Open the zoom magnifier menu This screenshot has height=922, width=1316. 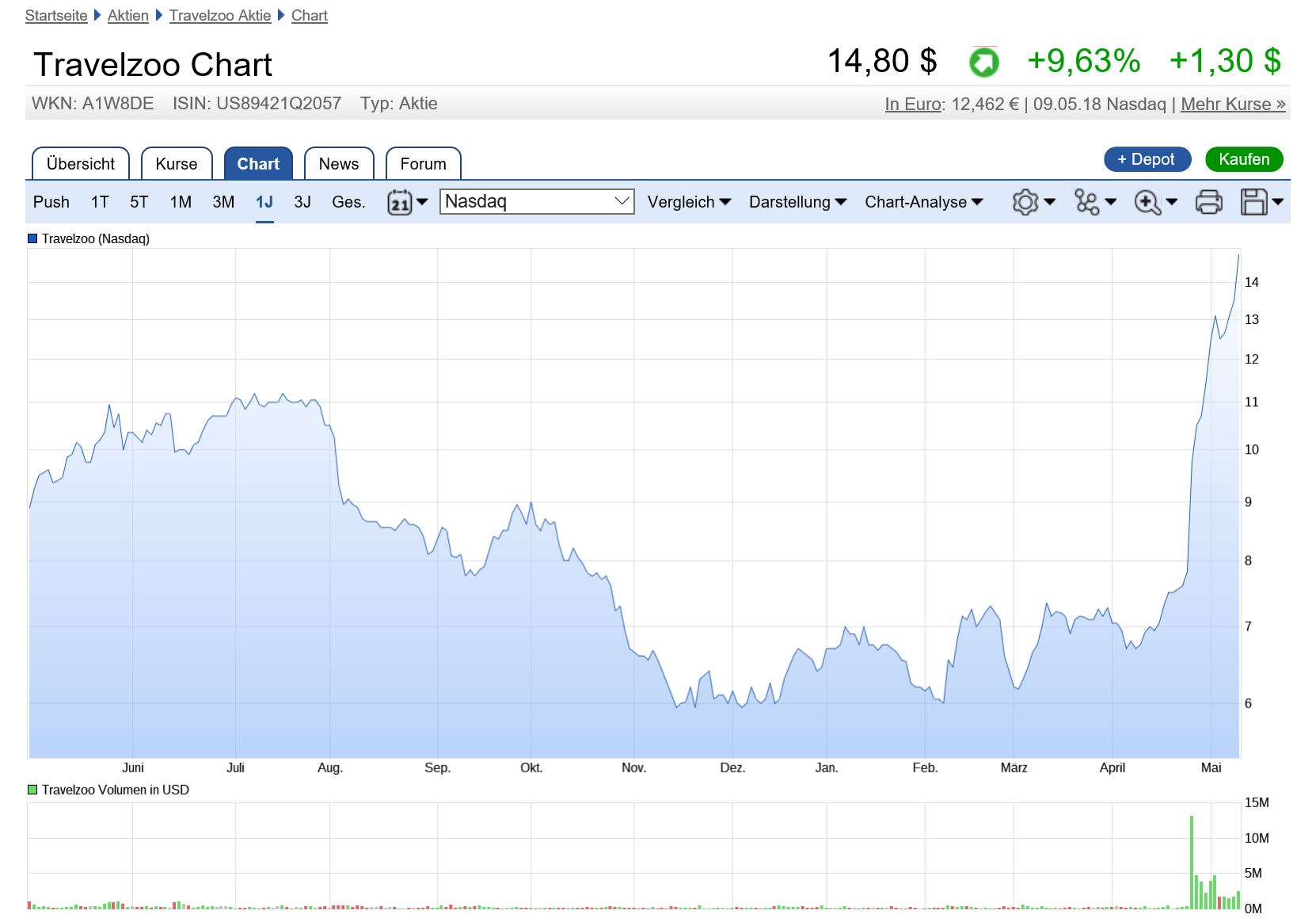coord(1155,202)
